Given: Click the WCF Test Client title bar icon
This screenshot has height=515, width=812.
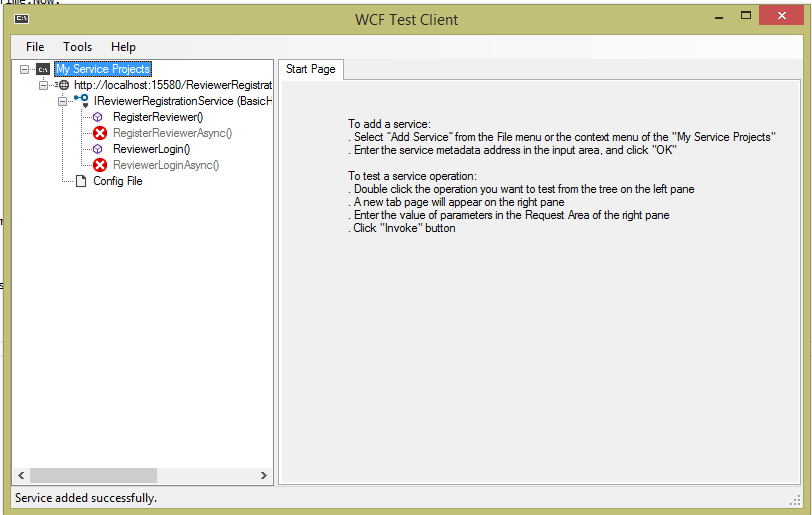Looking at the screenshot, I should click(x=22, y=19).
